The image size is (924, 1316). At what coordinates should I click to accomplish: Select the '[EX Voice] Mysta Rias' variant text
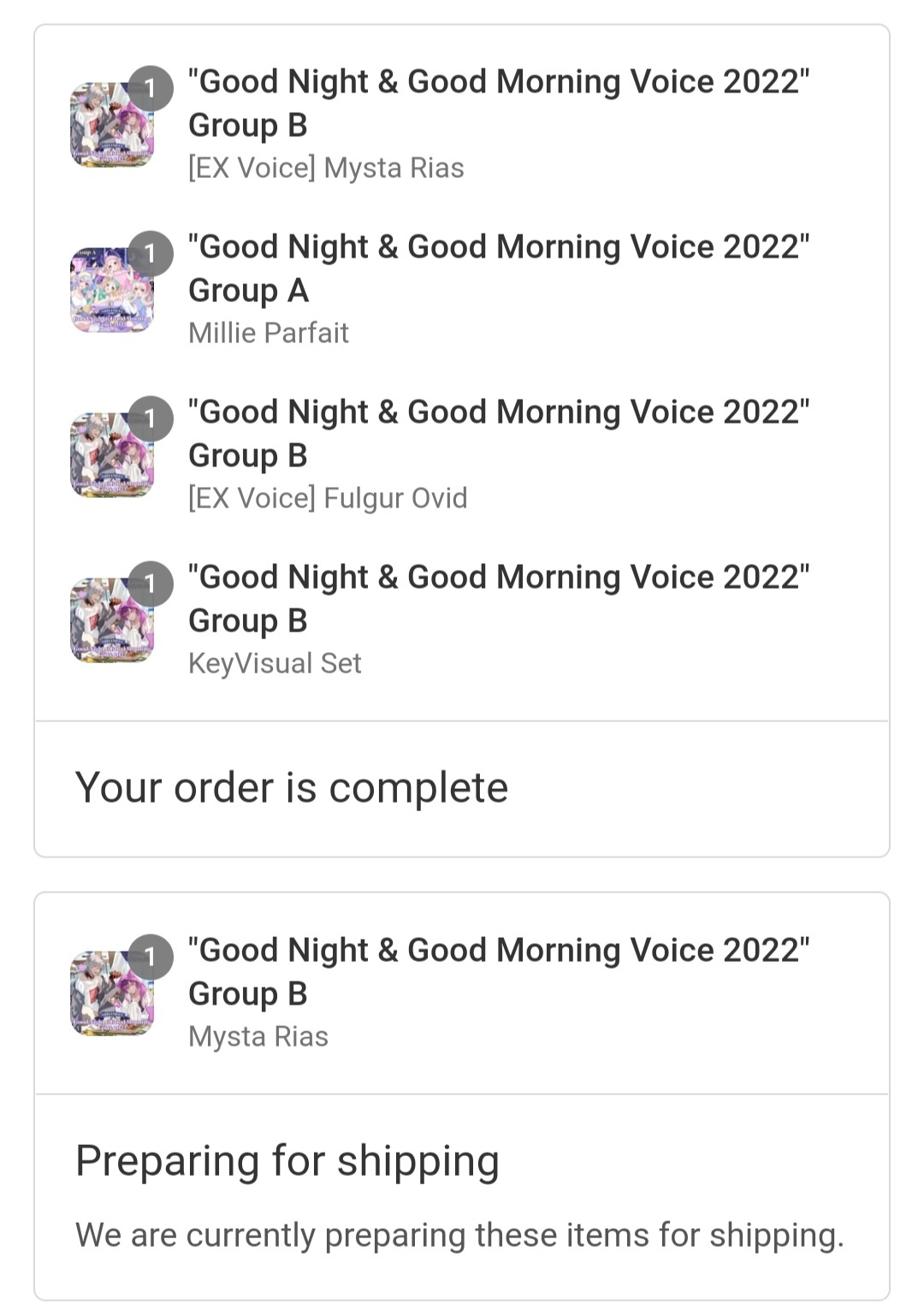tap(326, 168)
